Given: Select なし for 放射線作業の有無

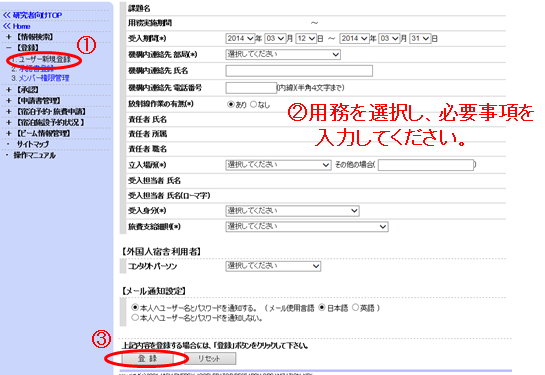Looking at the screenshot, I should click(x=253, y=104).
